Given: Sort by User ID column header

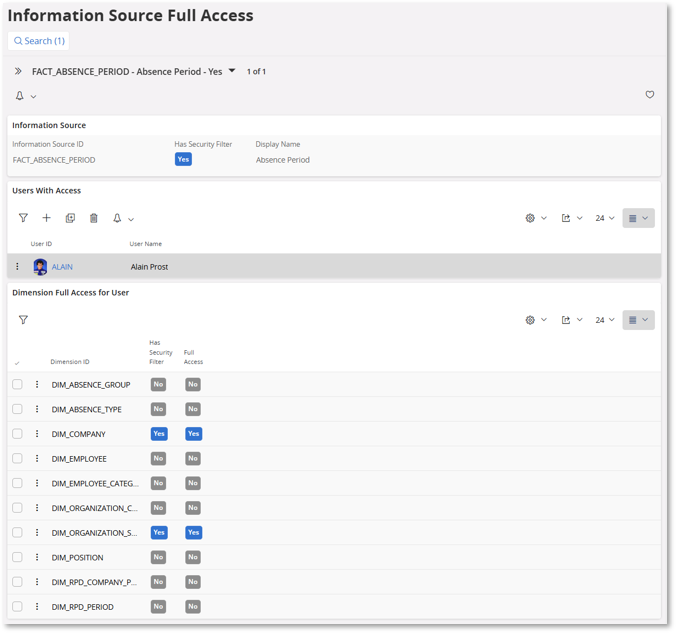Looking at the screenshot, I should 41,244.
